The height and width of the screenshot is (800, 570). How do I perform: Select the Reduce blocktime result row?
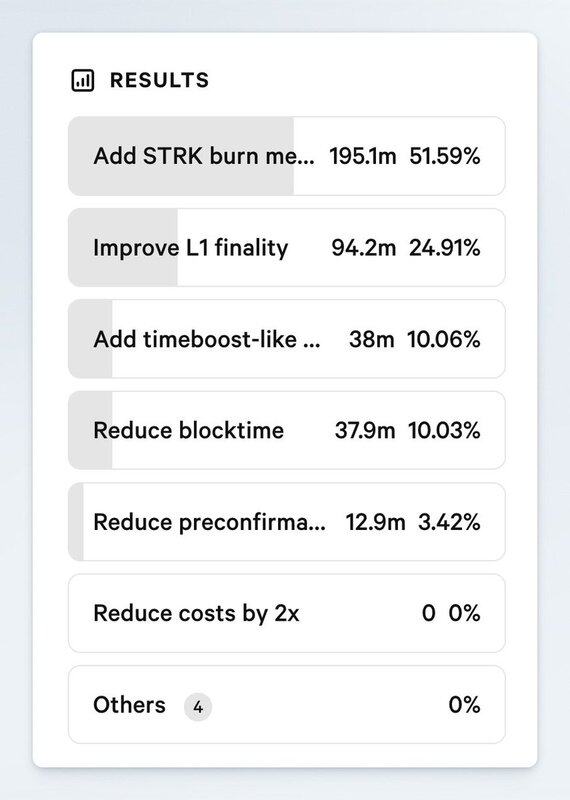coord(287,430)
